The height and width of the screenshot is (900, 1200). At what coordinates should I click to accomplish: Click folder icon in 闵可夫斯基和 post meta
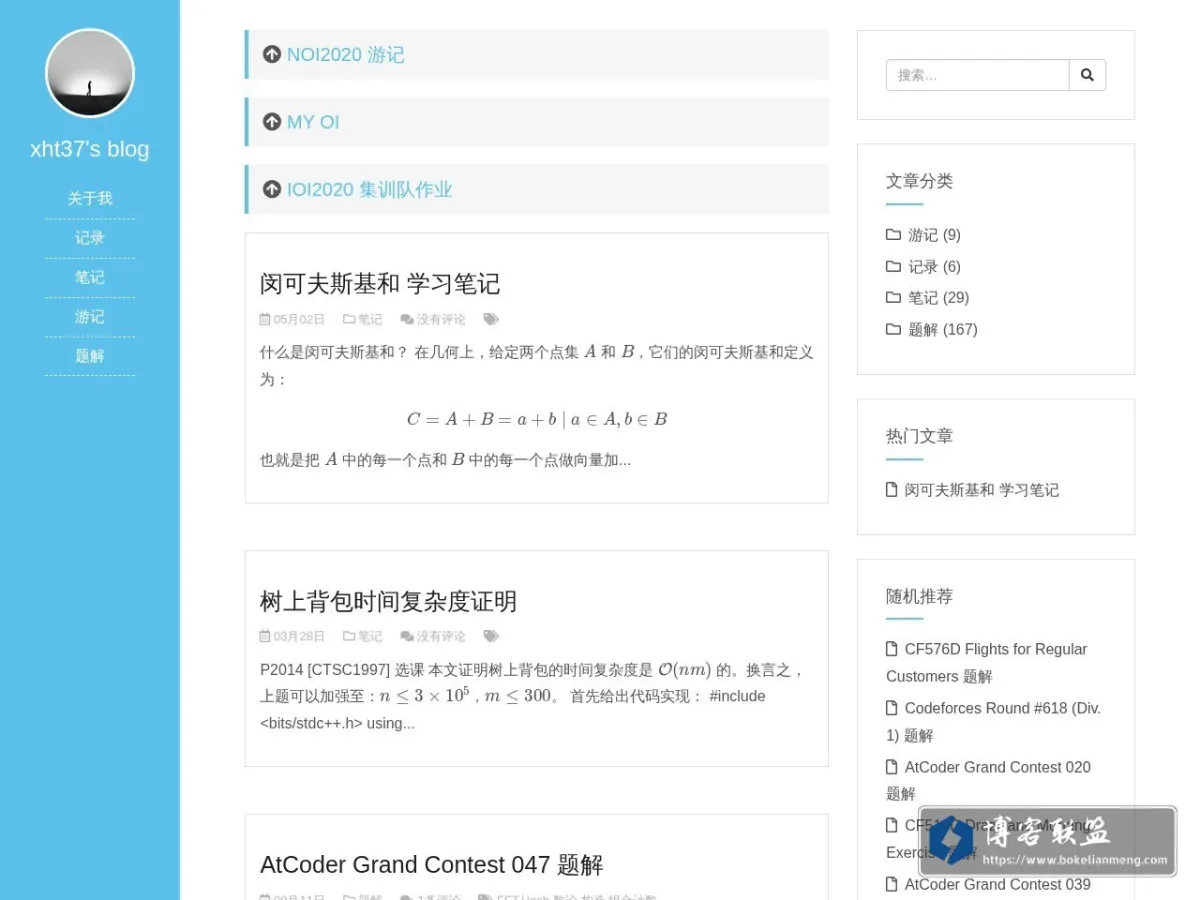(x=349, y=319)
